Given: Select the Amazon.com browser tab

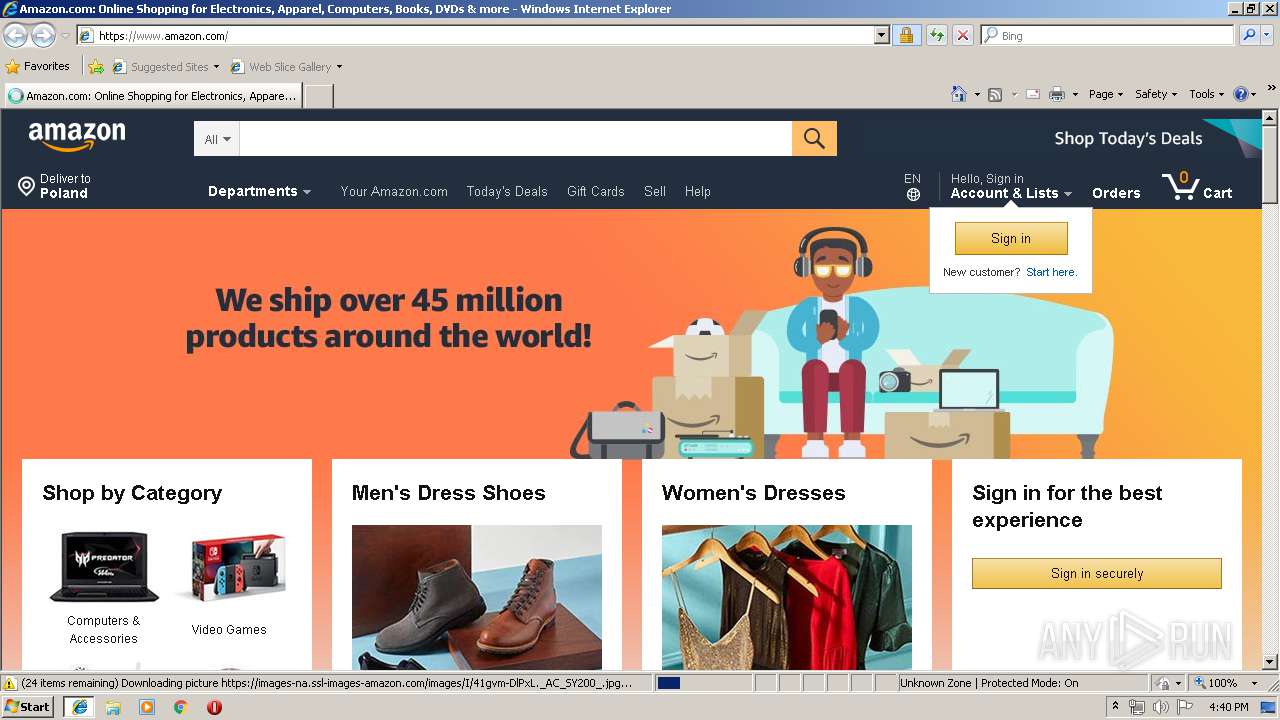Looking at the screenshot, I should point(152,96).
